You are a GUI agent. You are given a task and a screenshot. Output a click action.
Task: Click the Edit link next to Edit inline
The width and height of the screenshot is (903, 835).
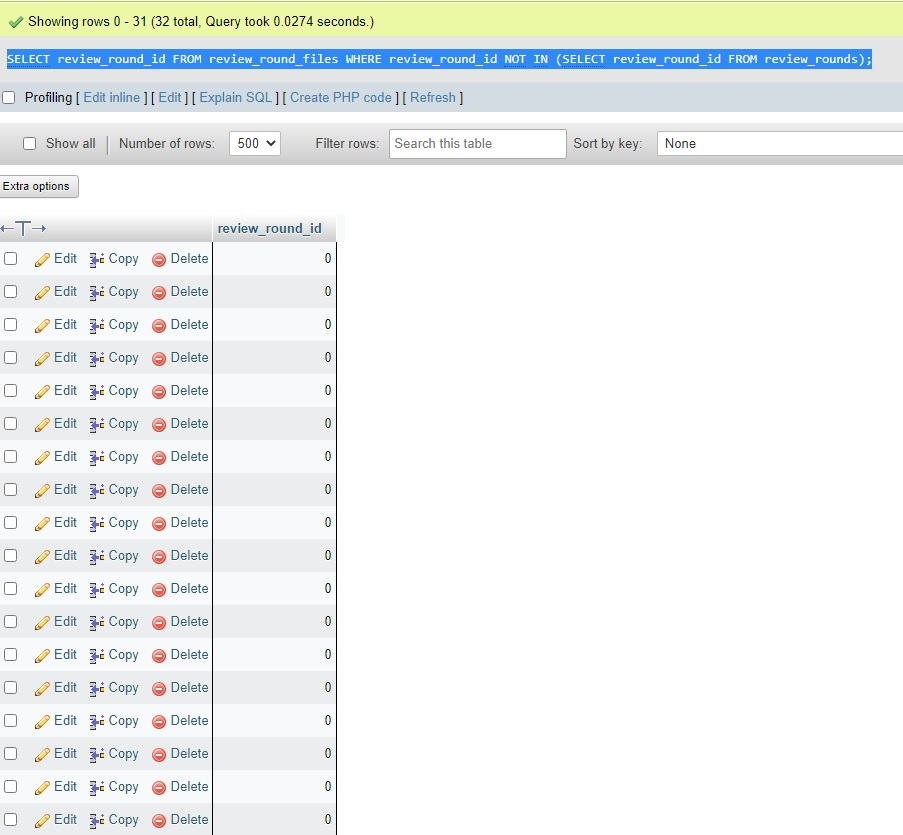[x=170, y=97]
